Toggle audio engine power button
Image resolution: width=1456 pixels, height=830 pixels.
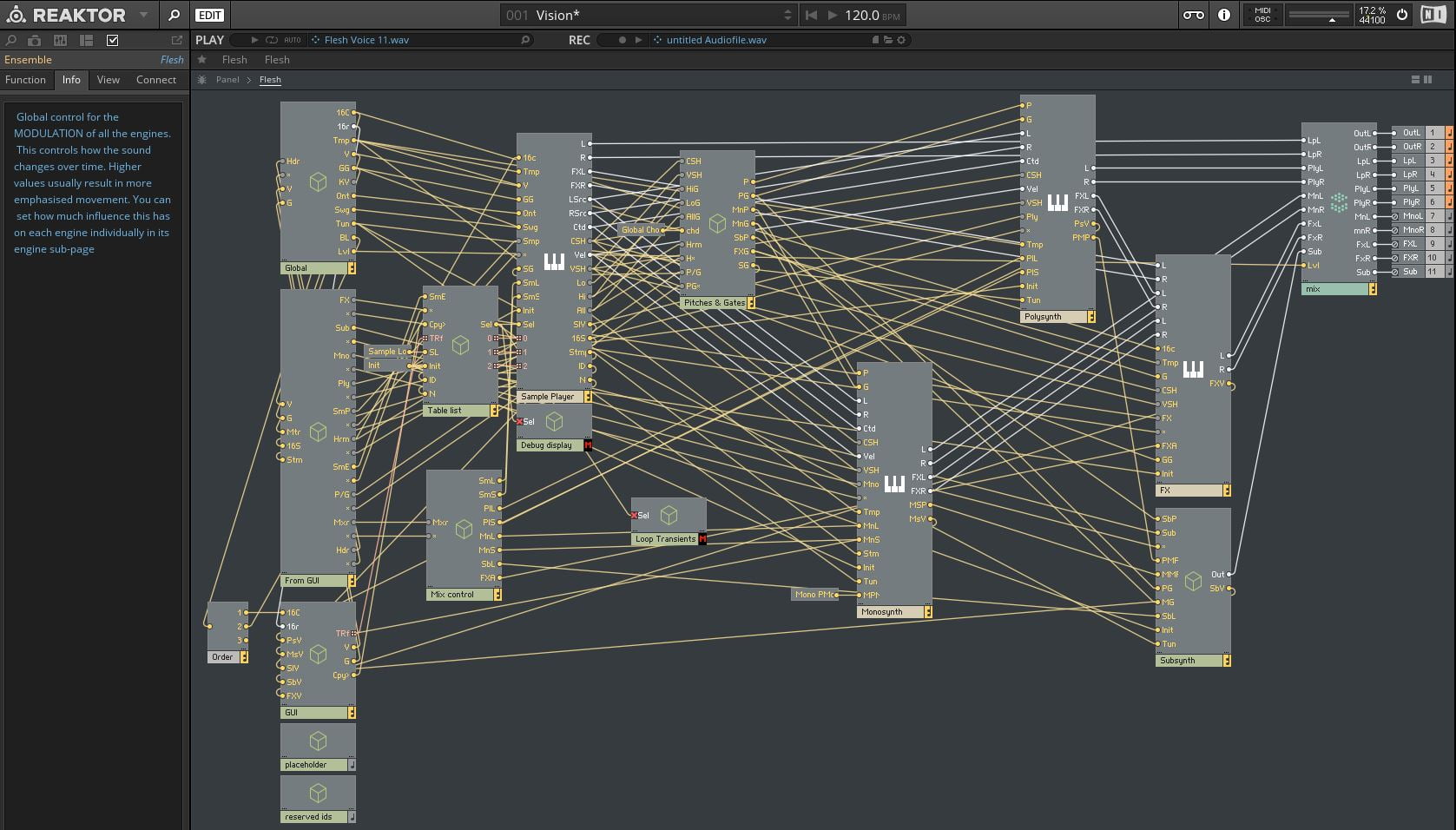[1402, 15]
